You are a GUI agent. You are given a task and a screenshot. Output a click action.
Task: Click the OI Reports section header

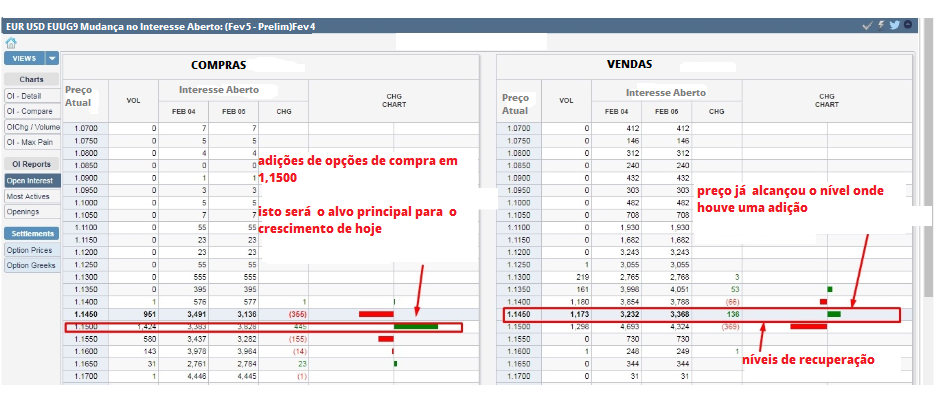(32, 164)
